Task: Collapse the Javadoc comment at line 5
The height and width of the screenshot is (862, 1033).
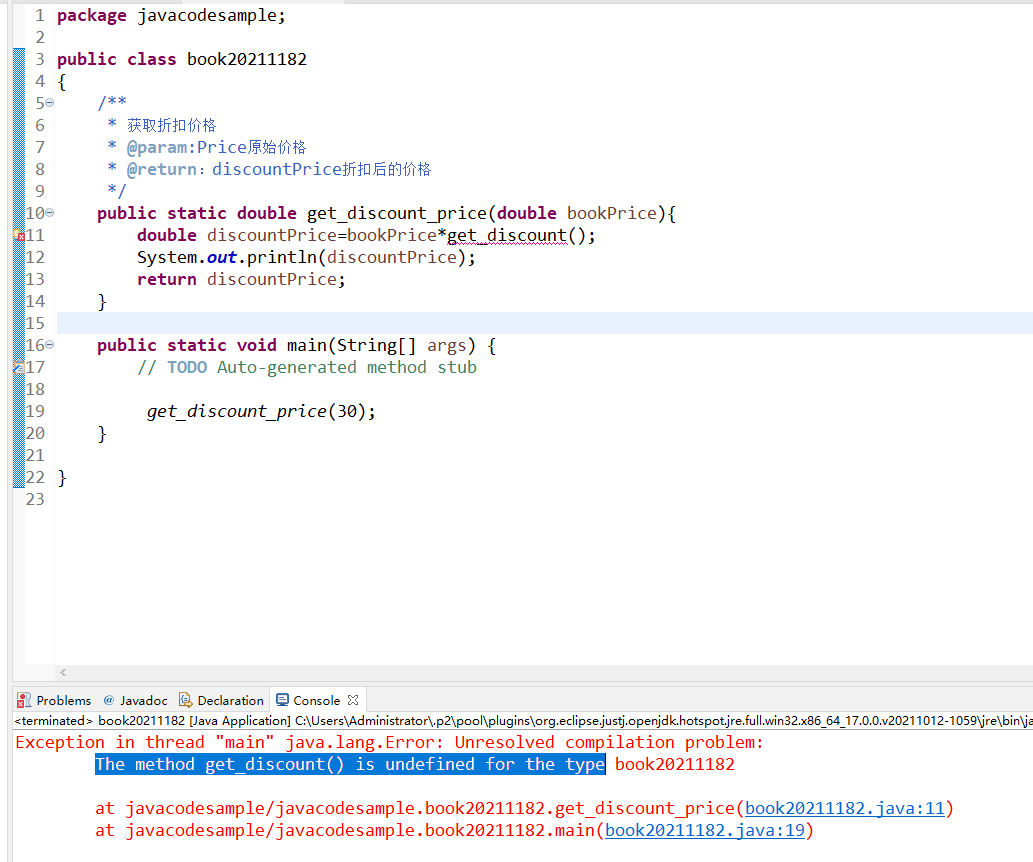Action: tap(50, 102)
